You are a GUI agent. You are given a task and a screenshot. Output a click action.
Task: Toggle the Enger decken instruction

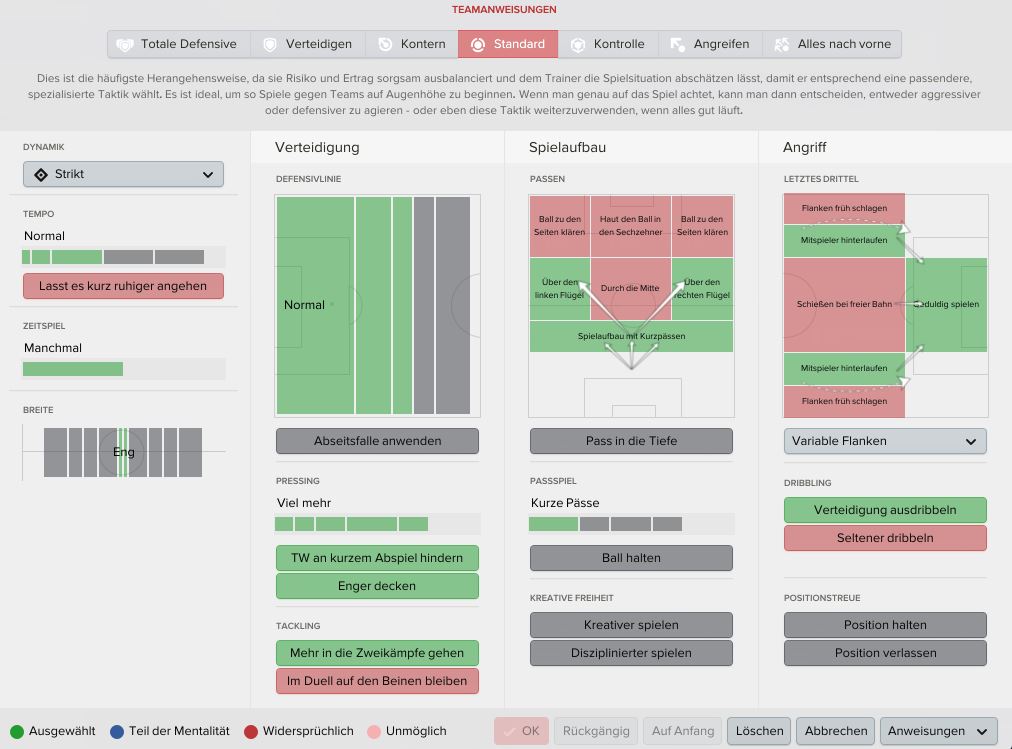click(378, 586)
